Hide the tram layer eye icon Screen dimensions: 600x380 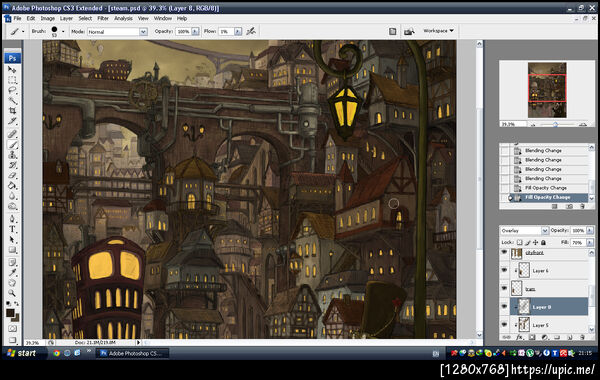(504, 288)
